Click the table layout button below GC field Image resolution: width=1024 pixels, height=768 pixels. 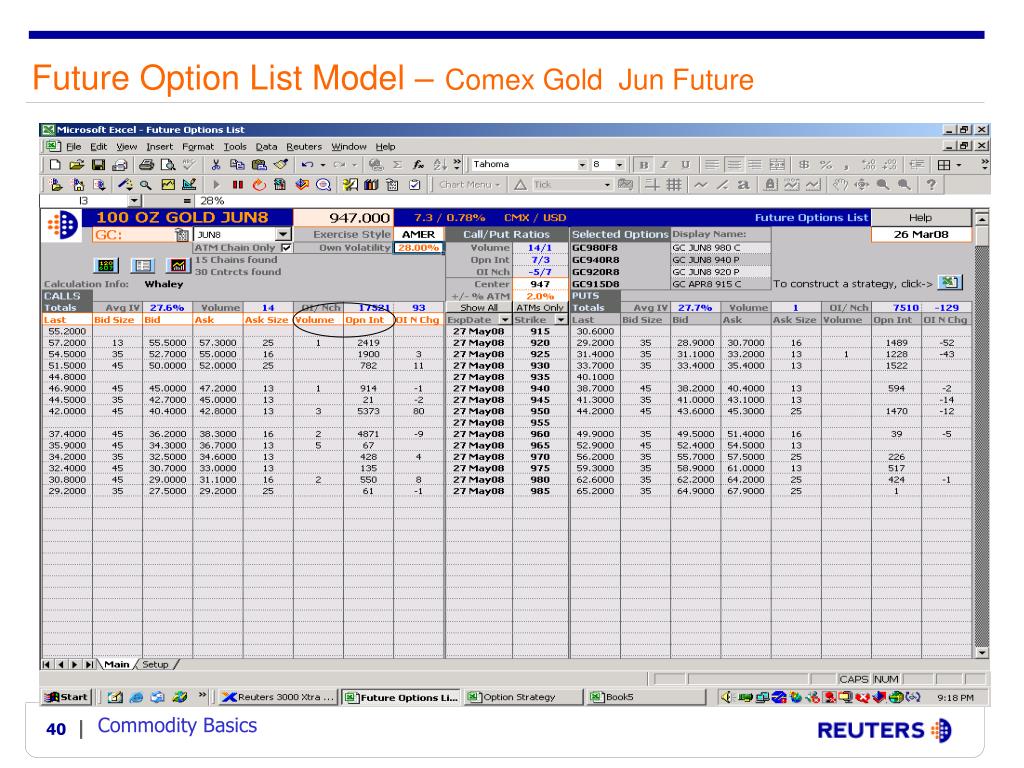coord(142,265)
